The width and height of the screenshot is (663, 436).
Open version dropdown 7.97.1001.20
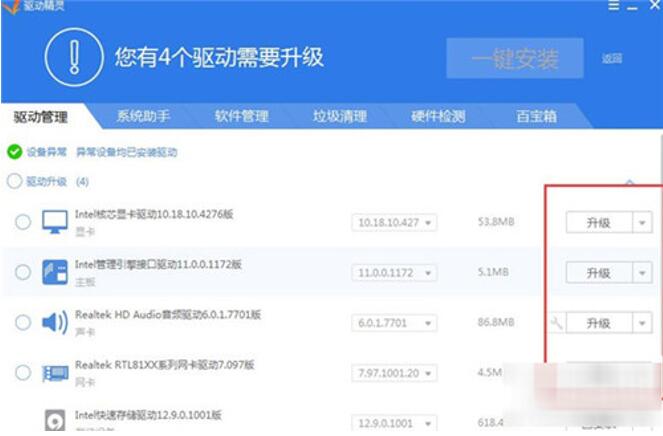pyautogui.click(x=394, y=373)
